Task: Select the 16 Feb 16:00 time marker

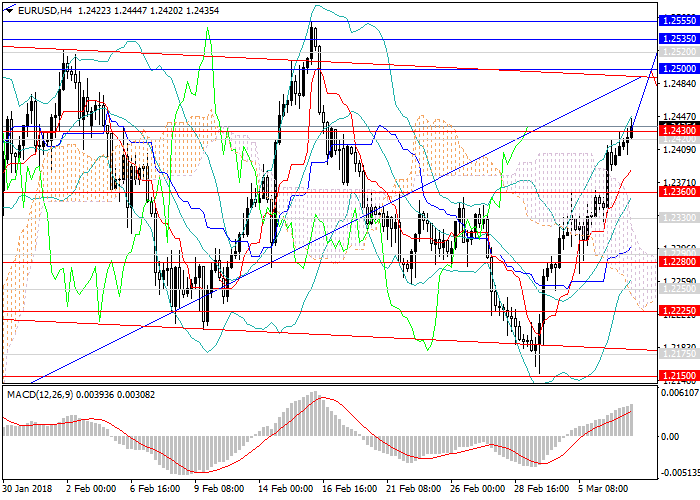Action: click(x=352, y=489)
